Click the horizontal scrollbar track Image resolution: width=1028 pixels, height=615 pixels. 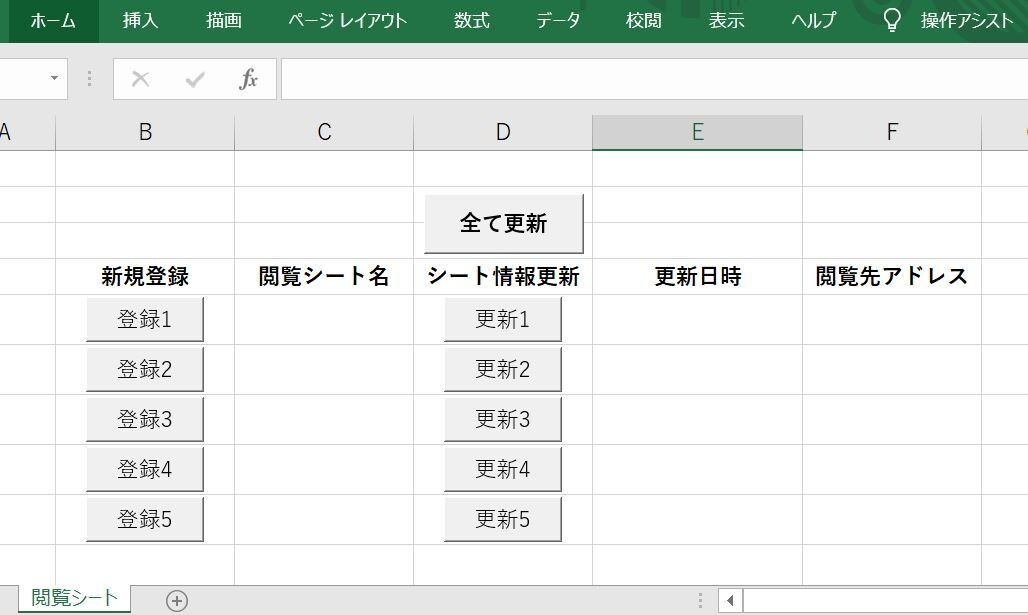click(x=885, y=600)
